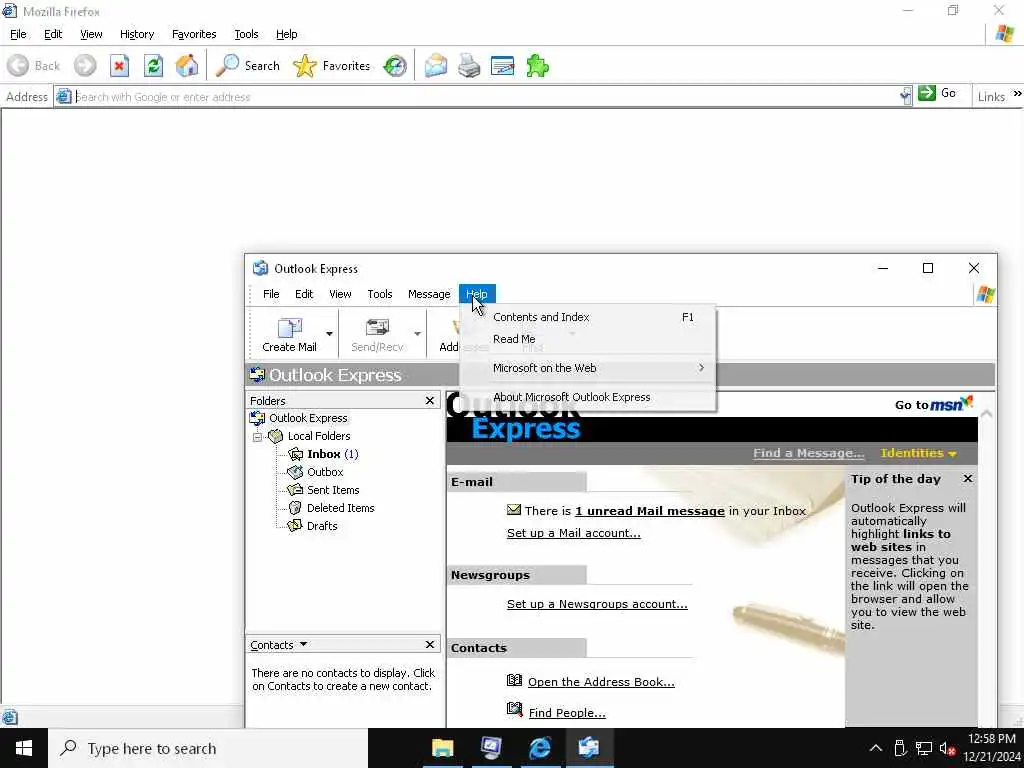Open the Identities dropdown
This screenshot has height=768, width=1024.
(x=918, y=453)
